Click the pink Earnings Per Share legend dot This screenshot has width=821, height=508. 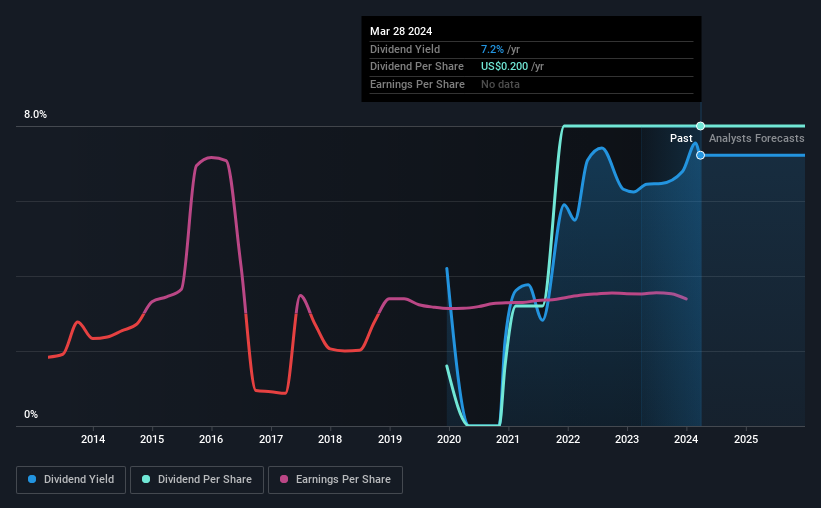[284, 479]
